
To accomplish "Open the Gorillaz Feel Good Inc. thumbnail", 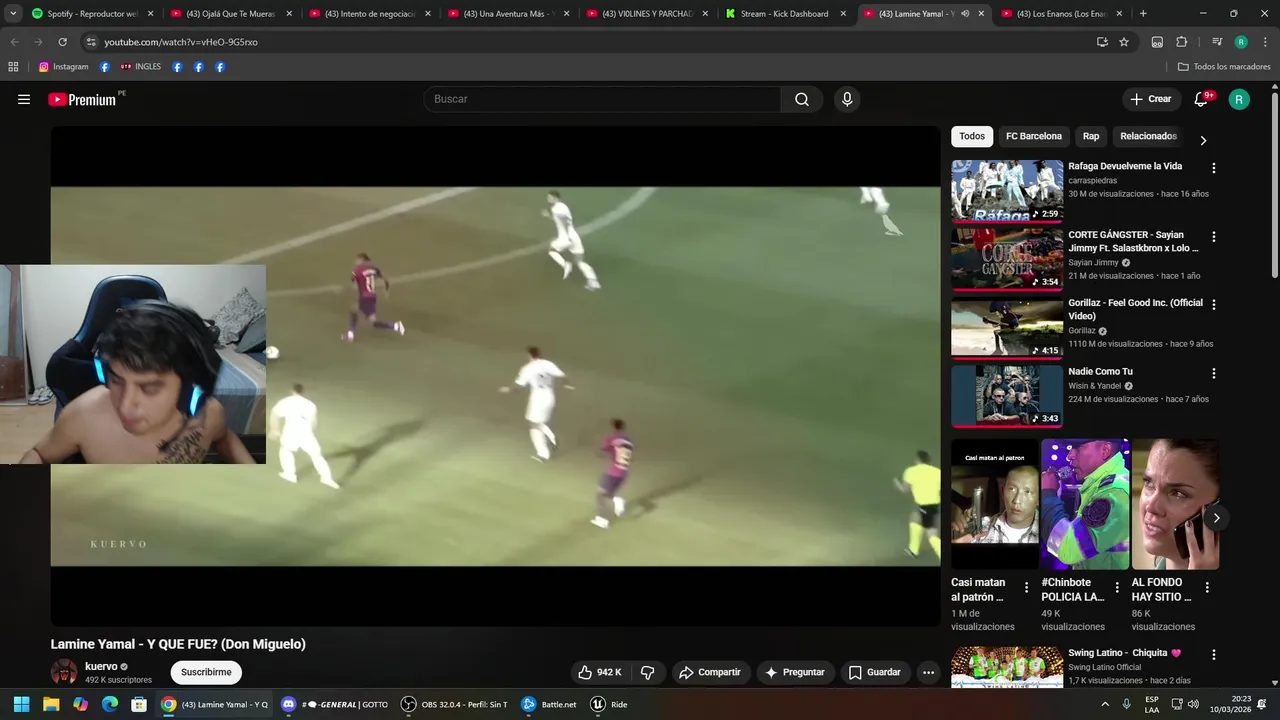I will click(x=1007, y=326).
